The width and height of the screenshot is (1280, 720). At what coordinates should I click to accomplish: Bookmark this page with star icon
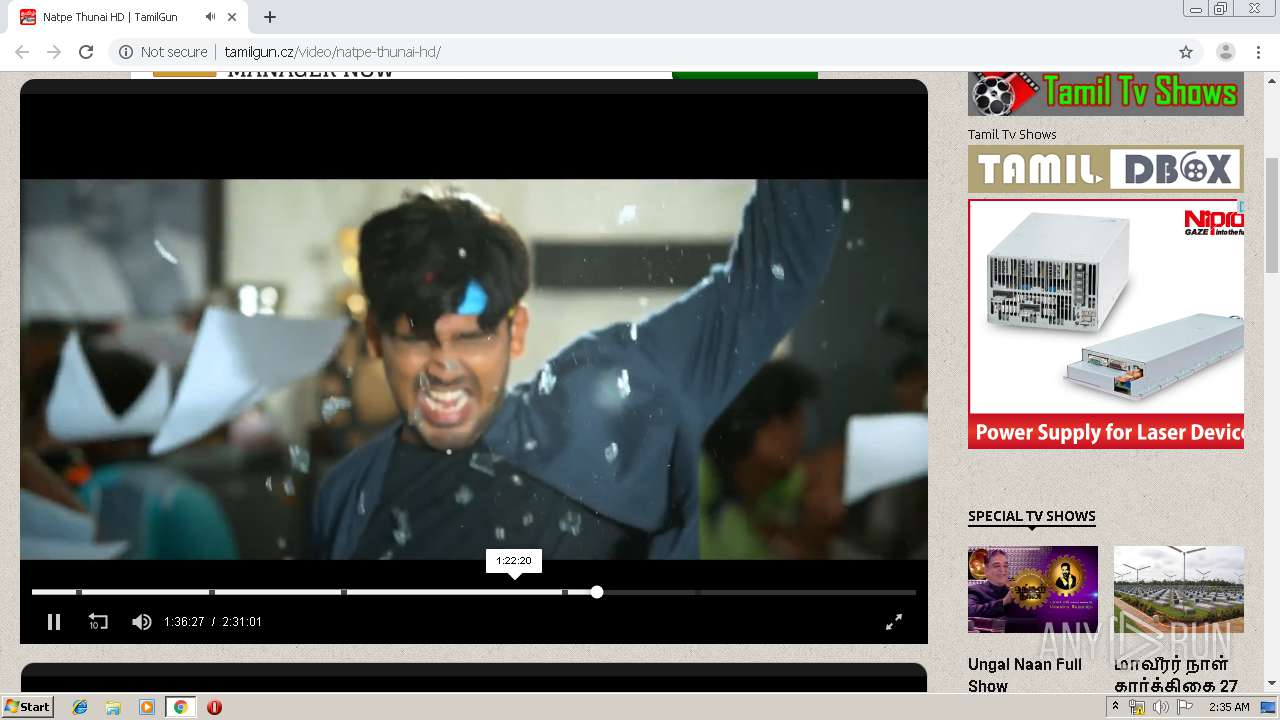coord(1186,52)
